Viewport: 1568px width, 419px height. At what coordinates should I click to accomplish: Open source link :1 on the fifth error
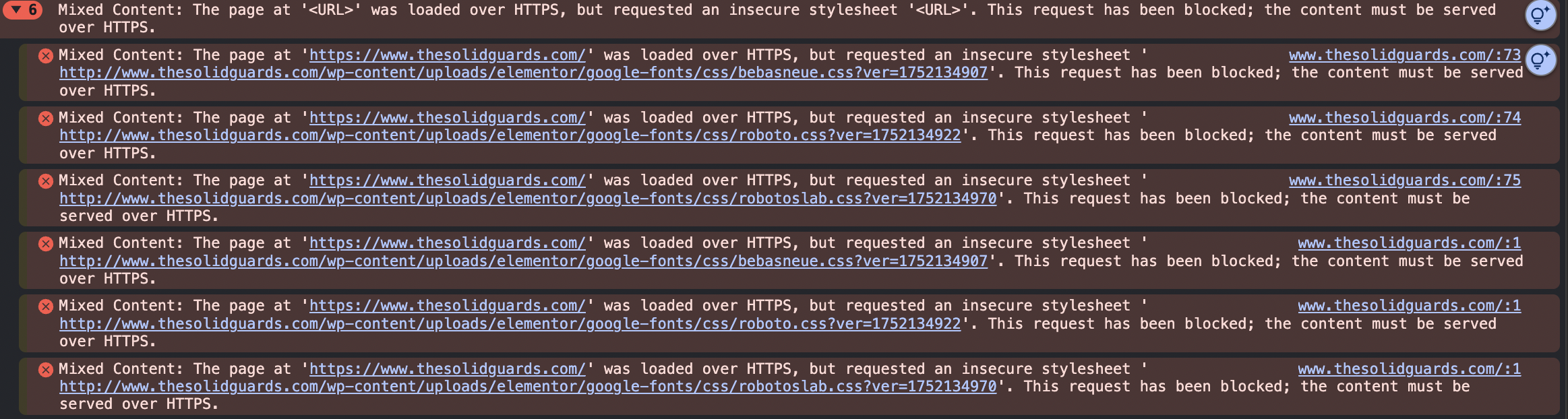tap(1410, 306)
